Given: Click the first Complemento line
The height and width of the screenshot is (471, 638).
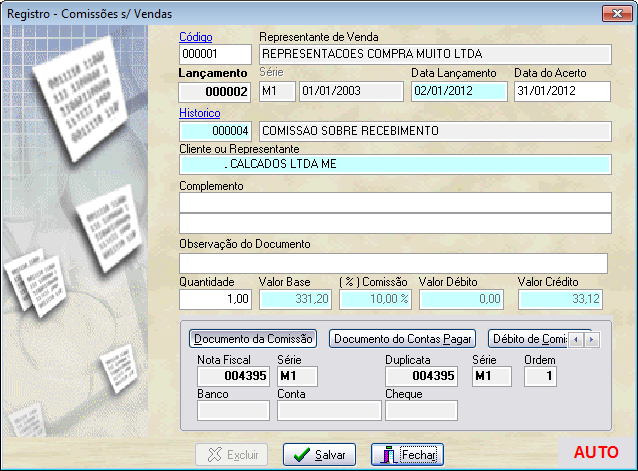Looking at the screenshot, I should [395, 203].
